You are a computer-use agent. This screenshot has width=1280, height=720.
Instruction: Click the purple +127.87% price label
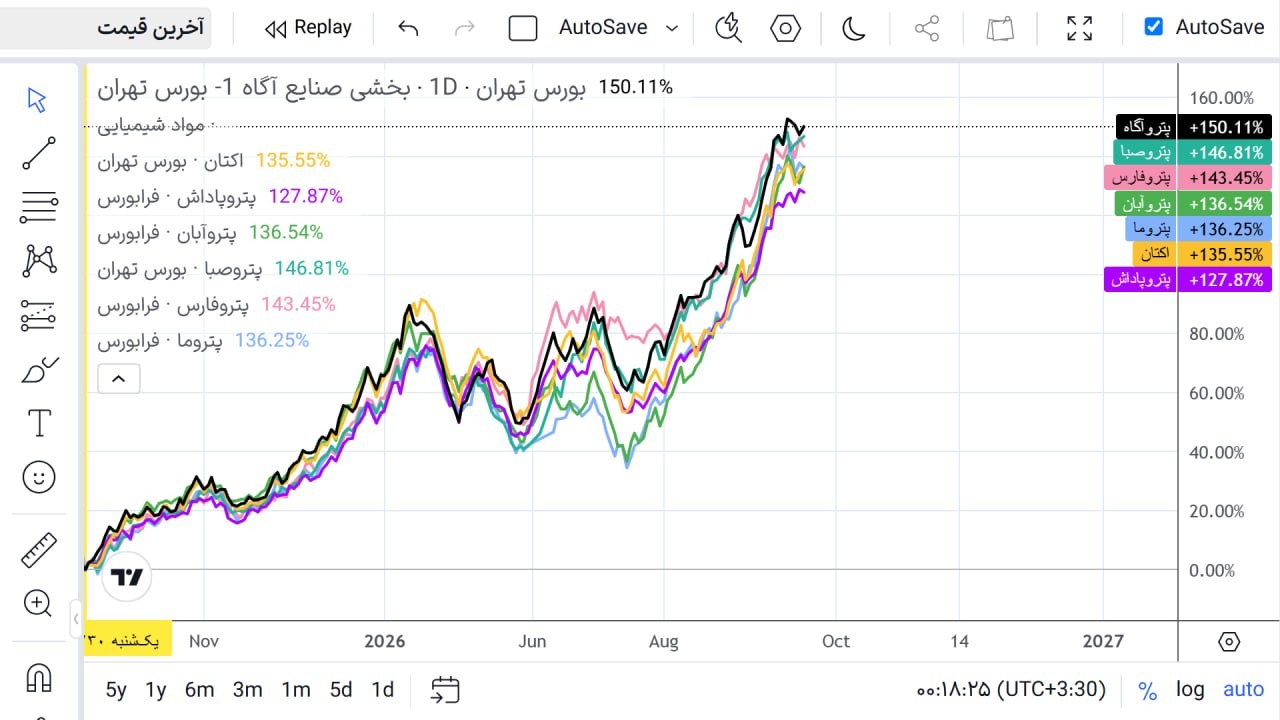coord(1223,280)
